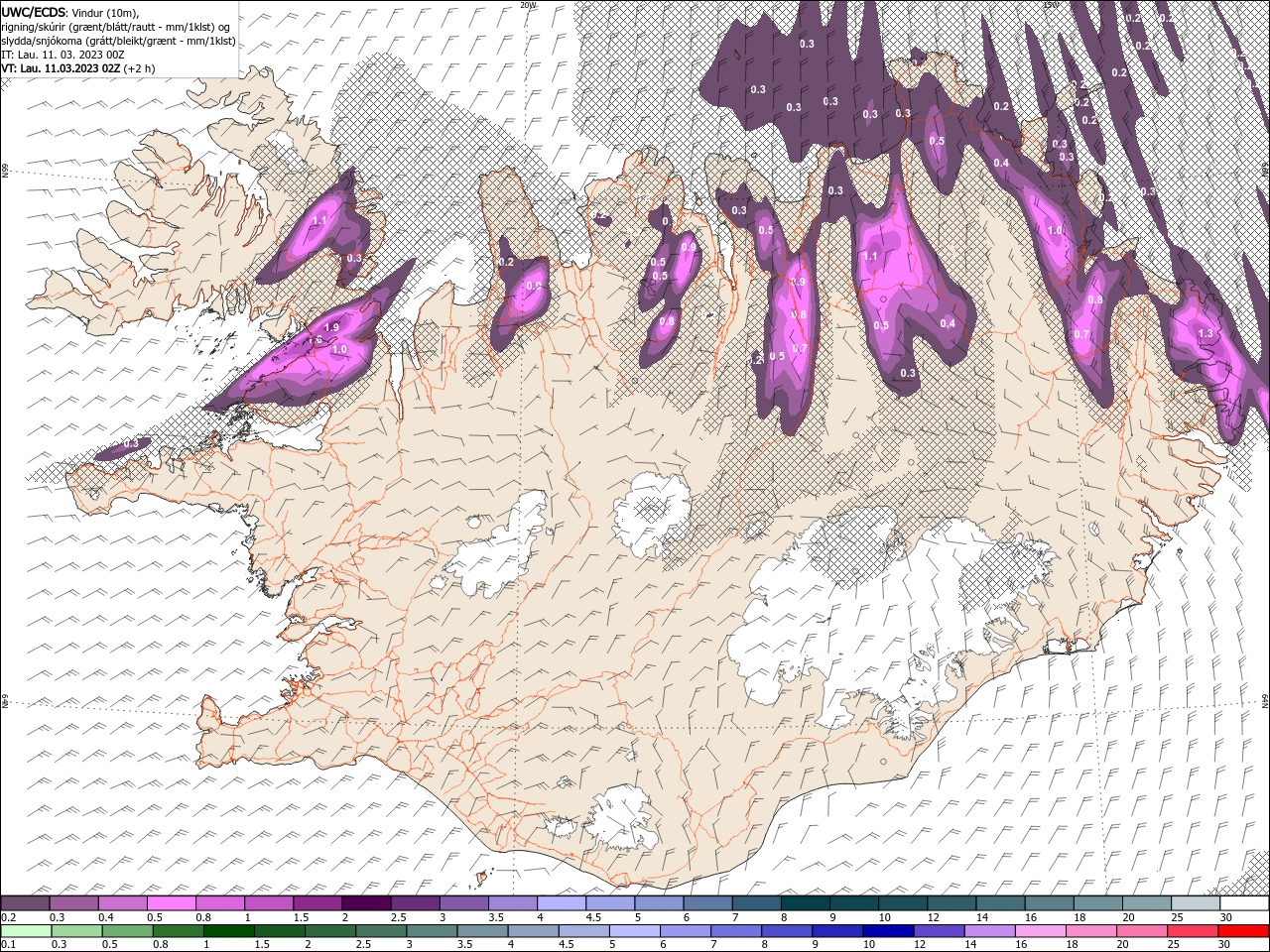
Task: Select the orchid 0.4 legend swatch
Action: coord(122,903)
